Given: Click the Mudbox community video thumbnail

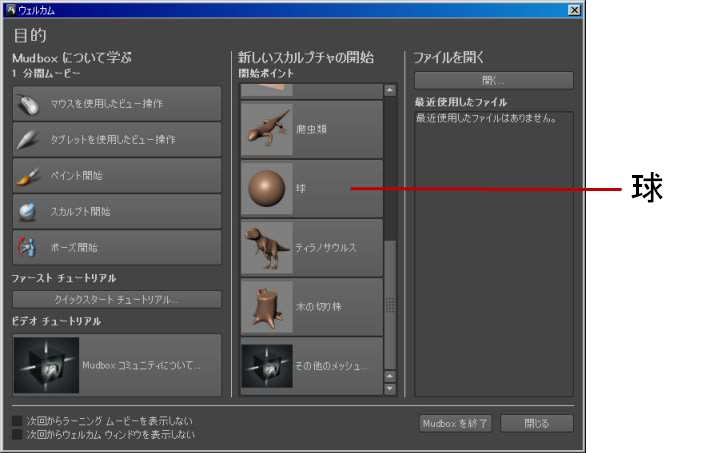Looking at the screenshot, I should (46, 365).
